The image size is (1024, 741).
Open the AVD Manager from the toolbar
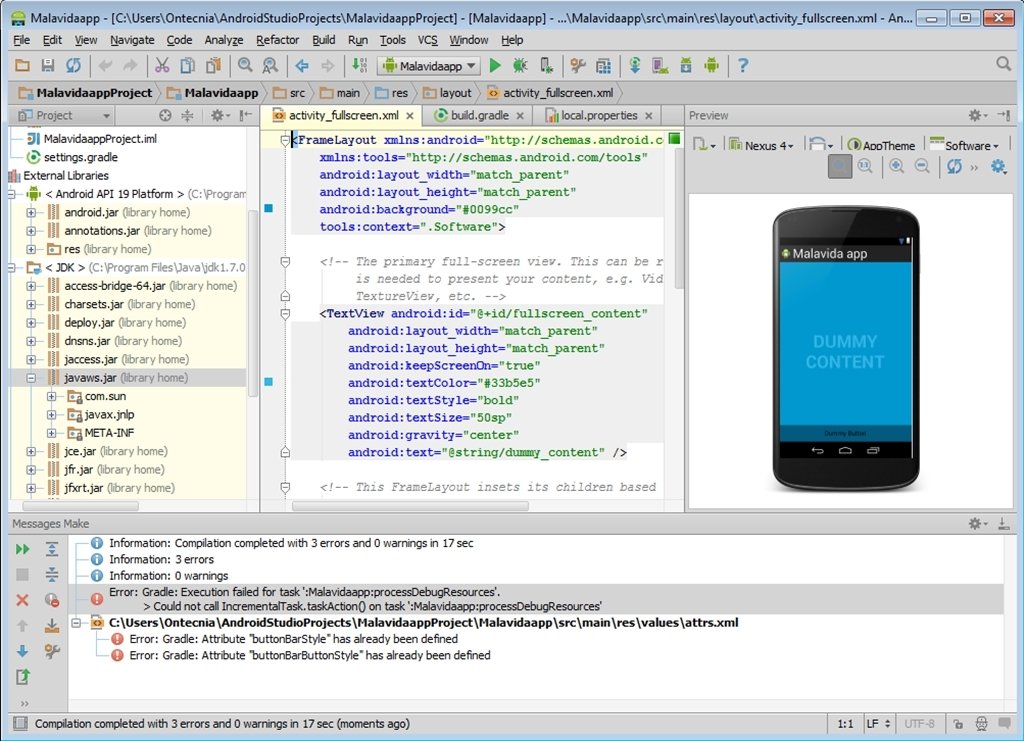tap(661, 65)
